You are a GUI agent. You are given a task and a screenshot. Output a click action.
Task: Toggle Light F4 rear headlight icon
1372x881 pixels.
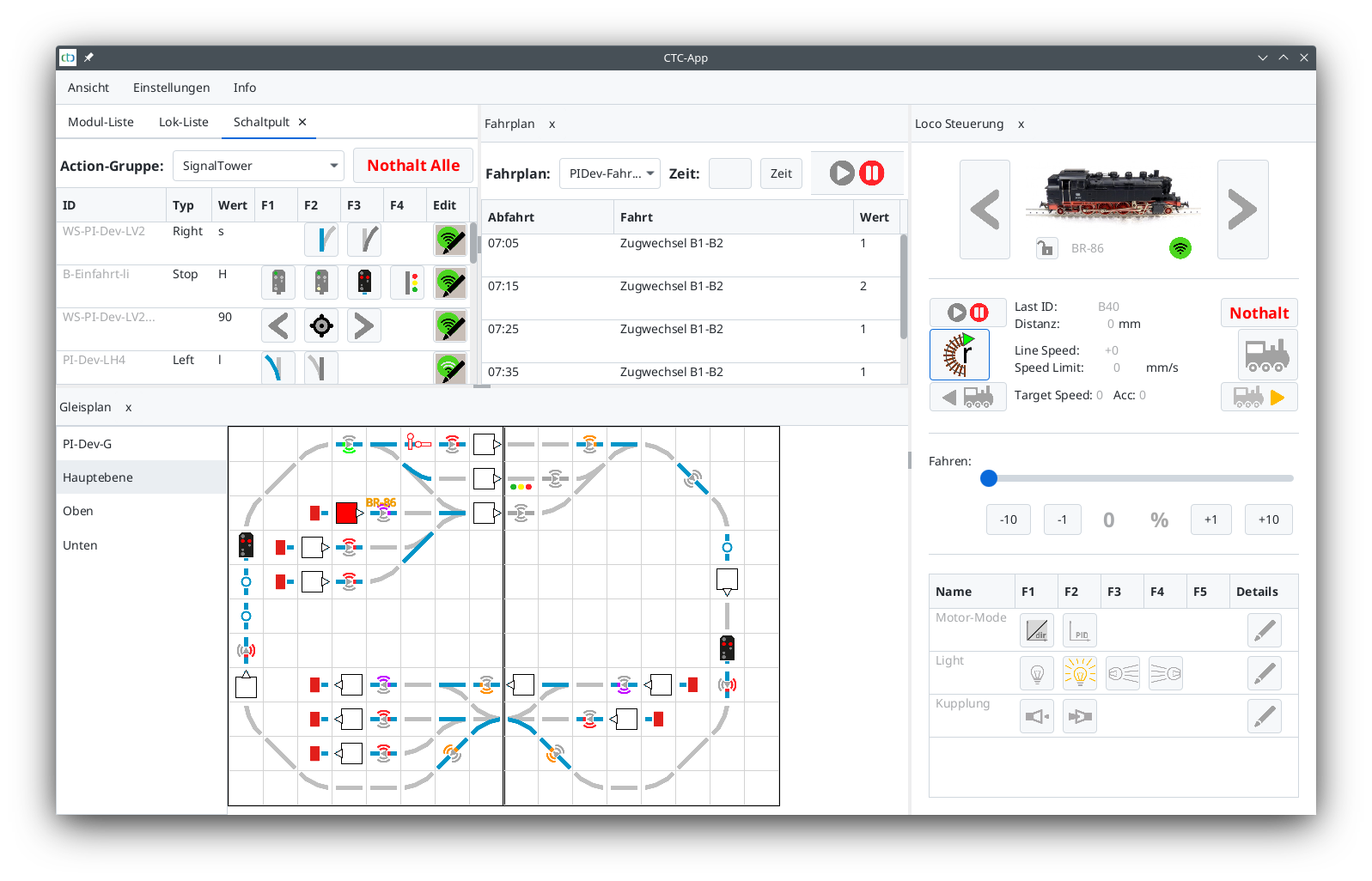1166,673
